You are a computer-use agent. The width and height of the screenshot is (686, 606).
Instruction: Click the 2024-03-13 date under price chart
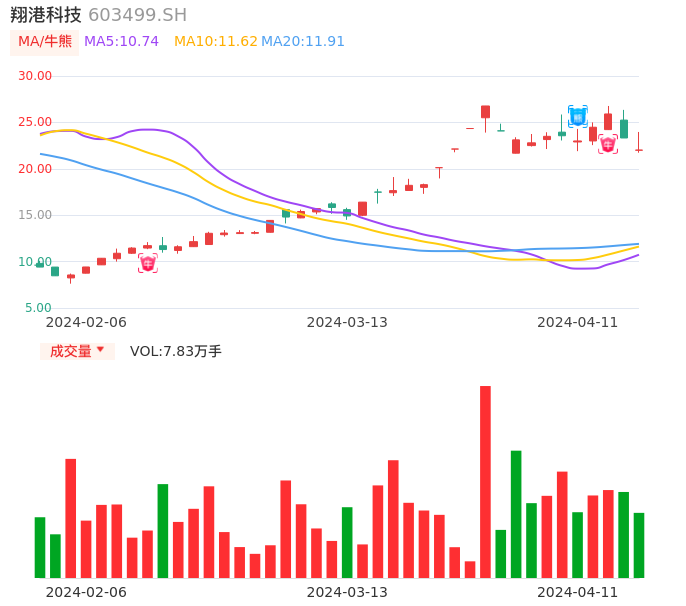point(347,322)
